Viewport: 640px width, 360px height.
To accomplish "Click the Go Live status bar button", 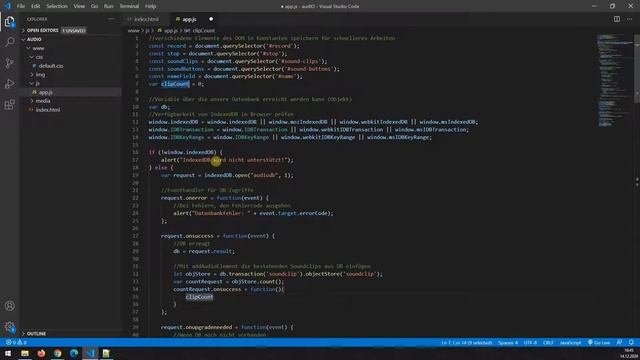I will 599,342.
